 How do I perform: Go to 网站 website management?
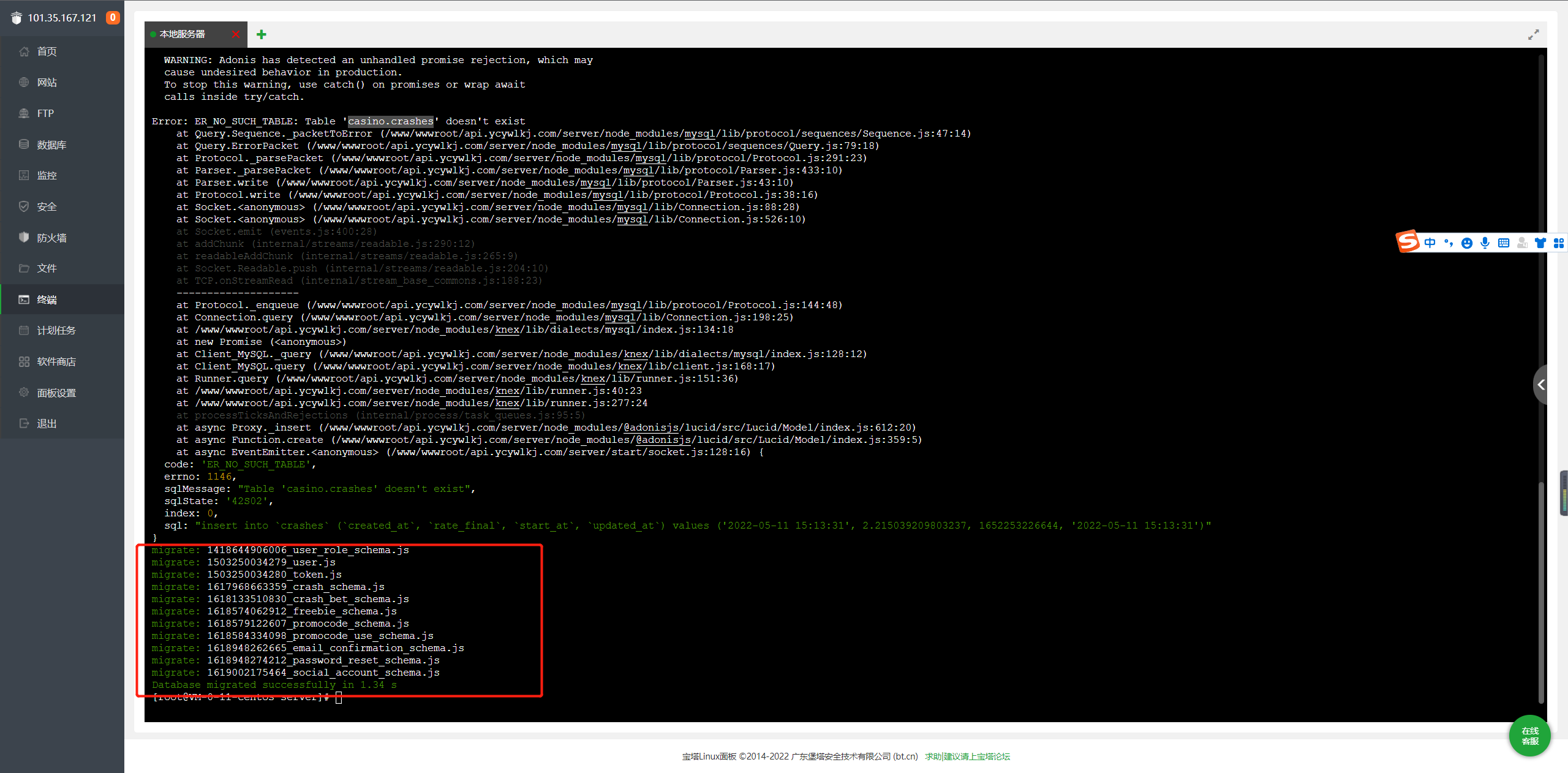47,83
